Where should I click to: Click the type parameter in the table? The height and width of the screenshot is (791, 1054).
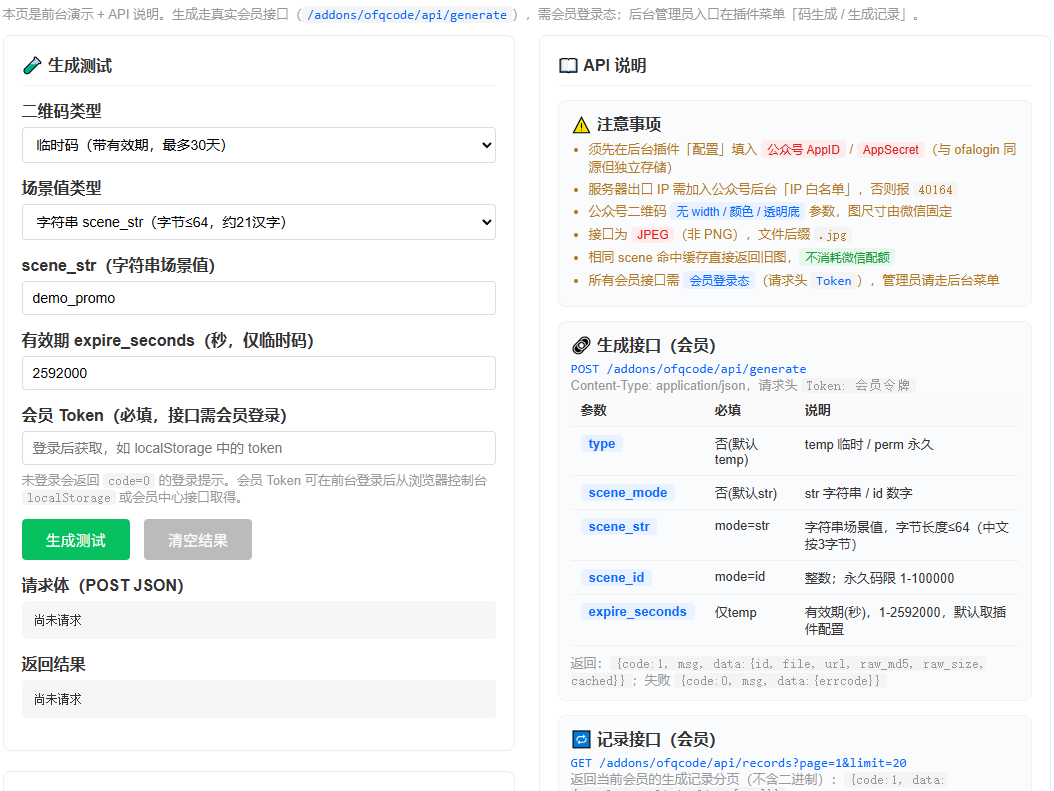602,444
